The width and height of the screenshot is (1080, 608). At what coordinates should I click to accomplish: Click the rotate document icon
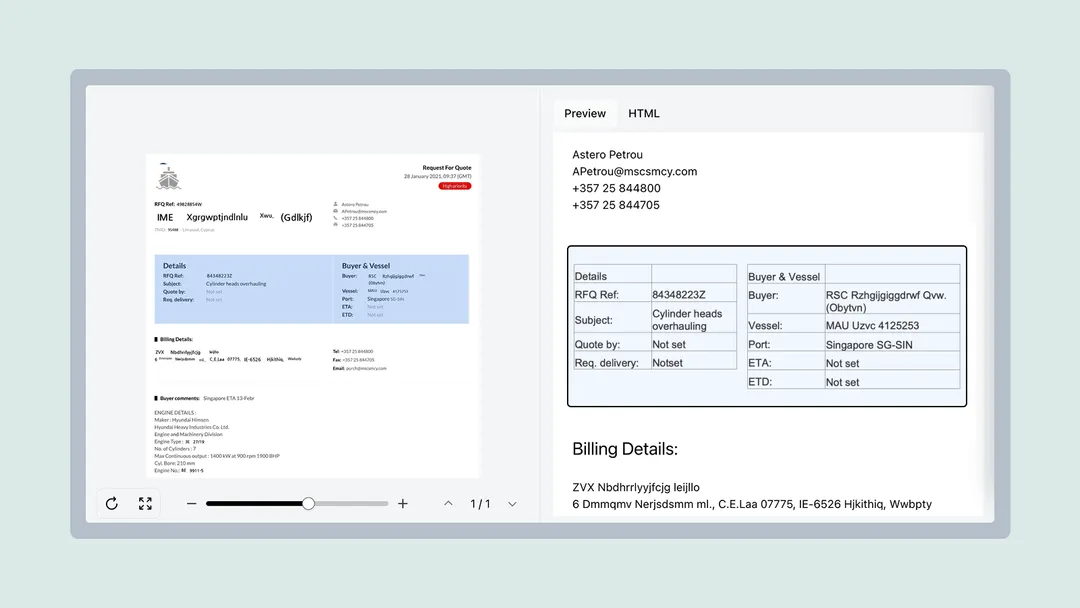(x=112, y=503)
